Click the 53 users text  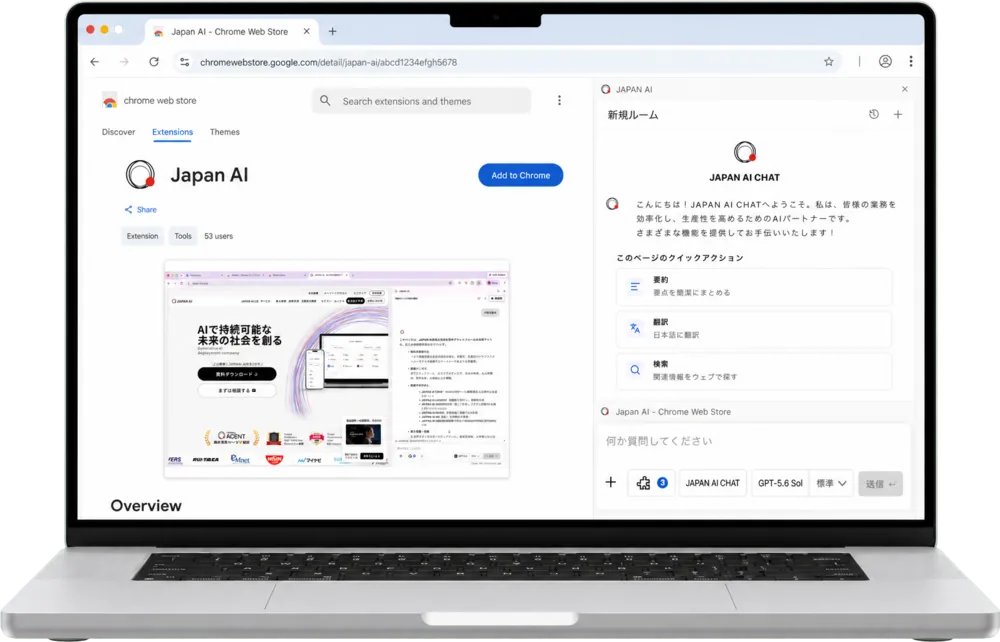219,236
